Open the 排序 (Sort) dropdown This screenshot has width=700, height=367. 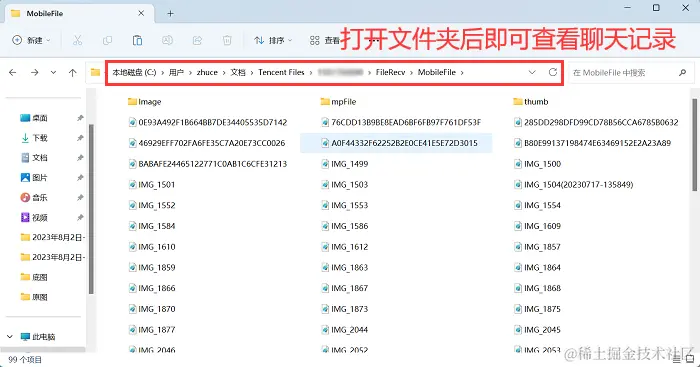click(273, 41)
